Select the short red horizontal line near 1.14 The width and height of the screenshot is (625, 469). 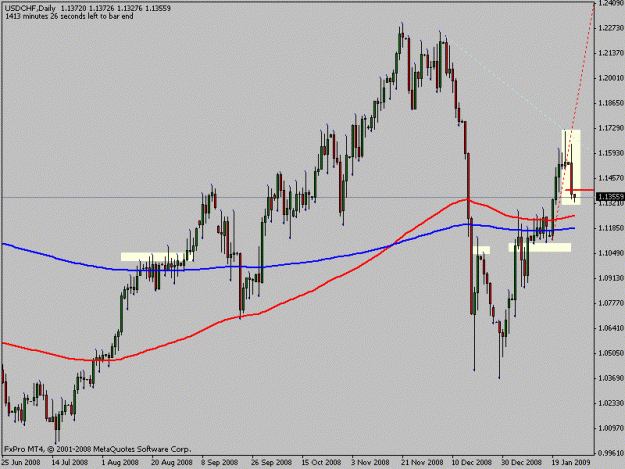[579, 190]
